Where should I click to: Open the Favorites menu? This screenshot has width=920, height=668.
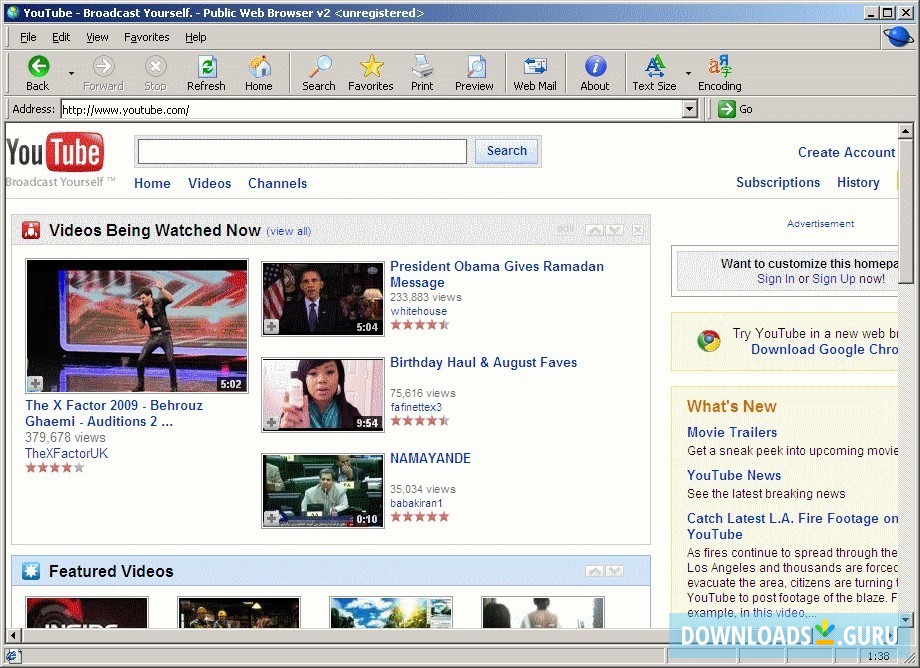pyautogui.click(x=146, y=37)
